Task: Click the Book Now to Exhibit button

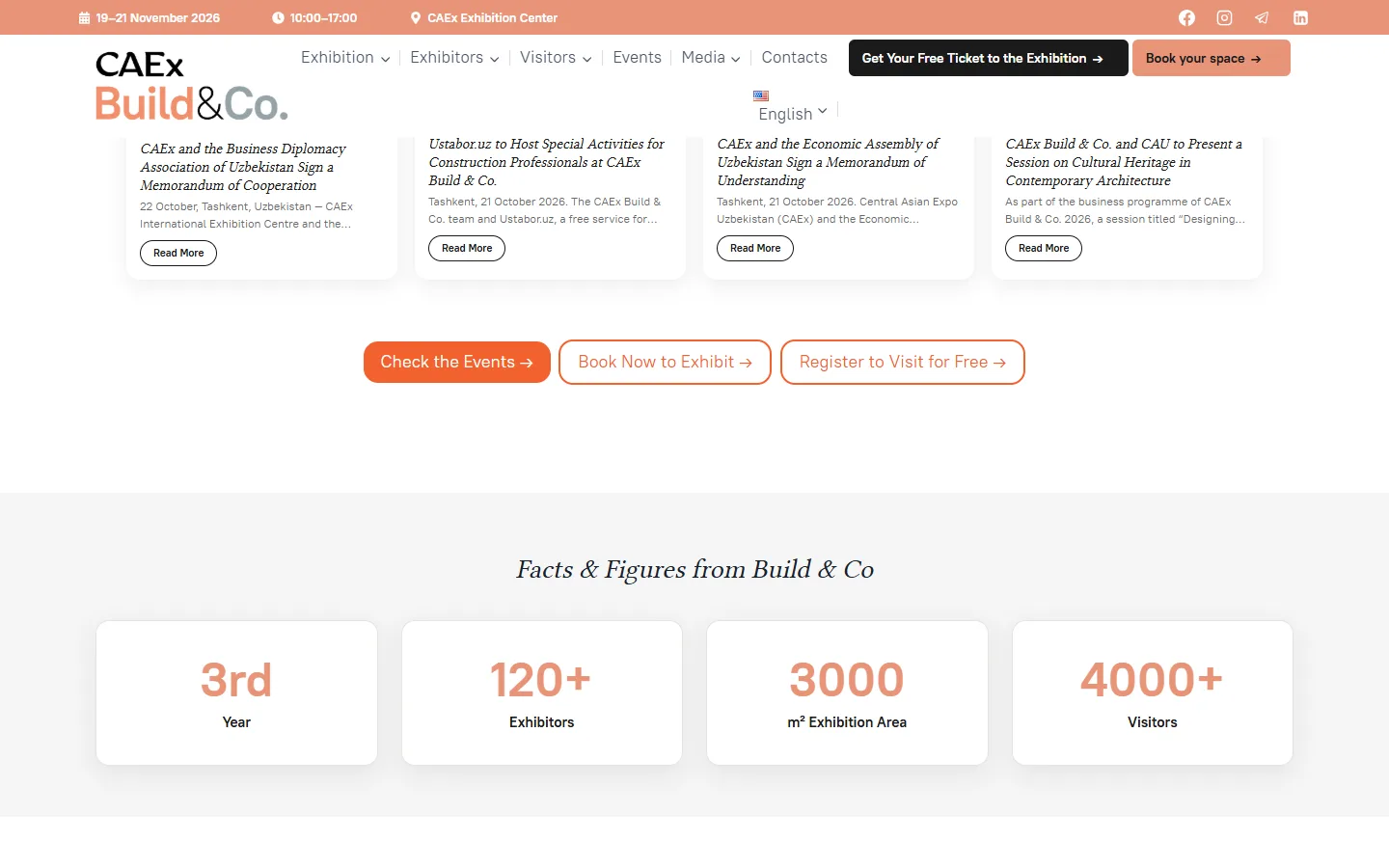Action: point(665,362)
